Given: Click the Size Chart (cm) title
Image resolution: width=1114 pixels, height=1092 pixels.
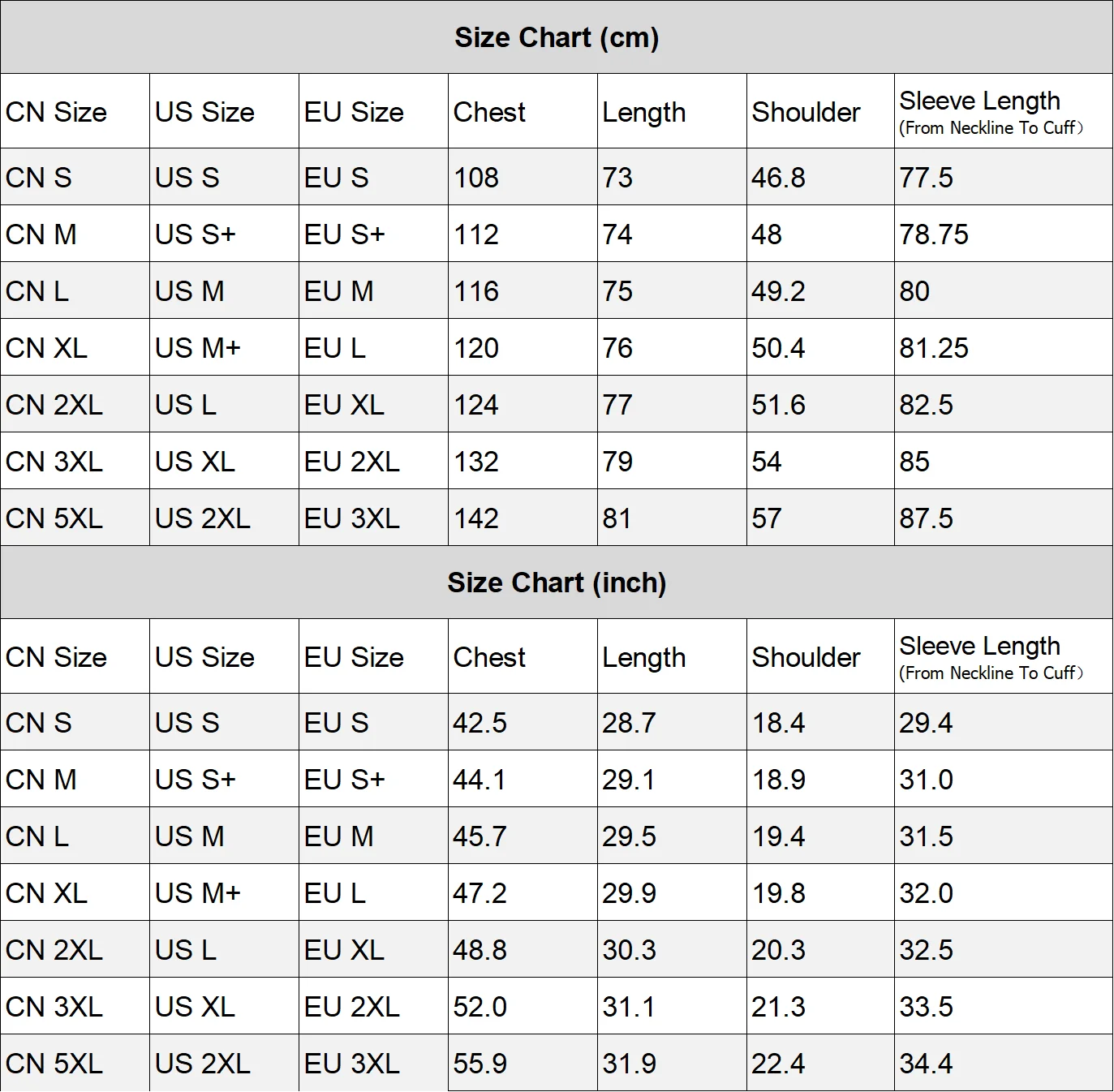Looking at the screenshot, I should tap(557, 37).
